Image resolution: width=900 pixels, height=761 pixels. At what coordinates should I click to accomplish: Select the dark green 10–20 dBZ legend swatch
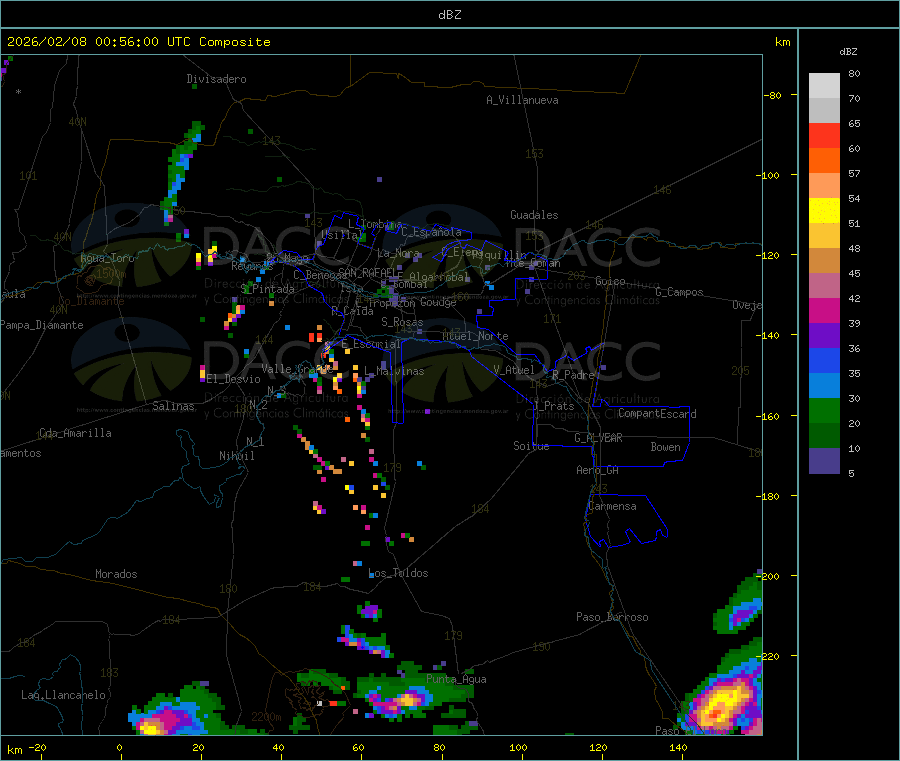pyautogui.click(x=824, y=435)
